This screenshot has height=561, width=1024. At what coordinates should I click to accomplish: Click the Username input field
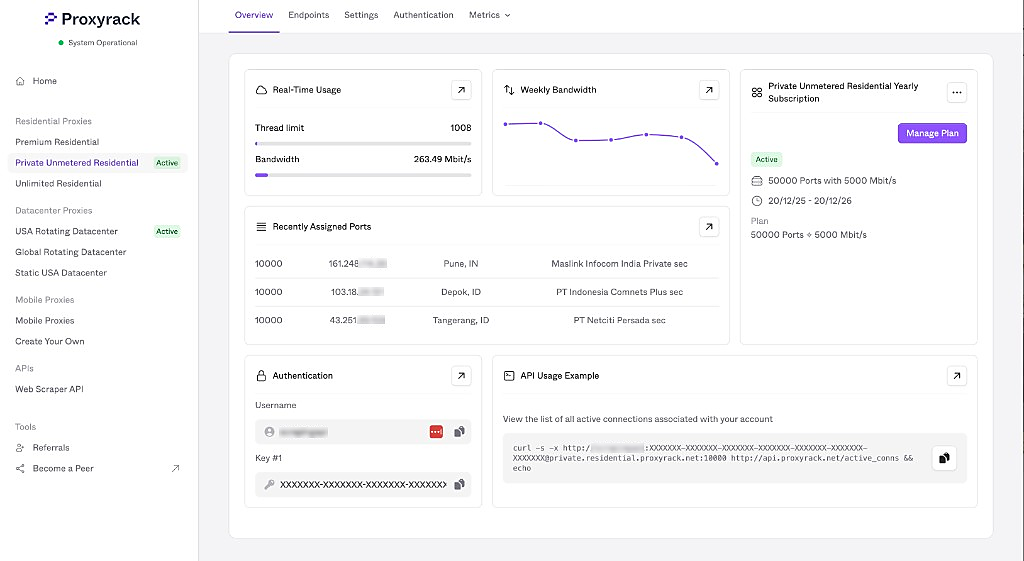coord(363,432)
